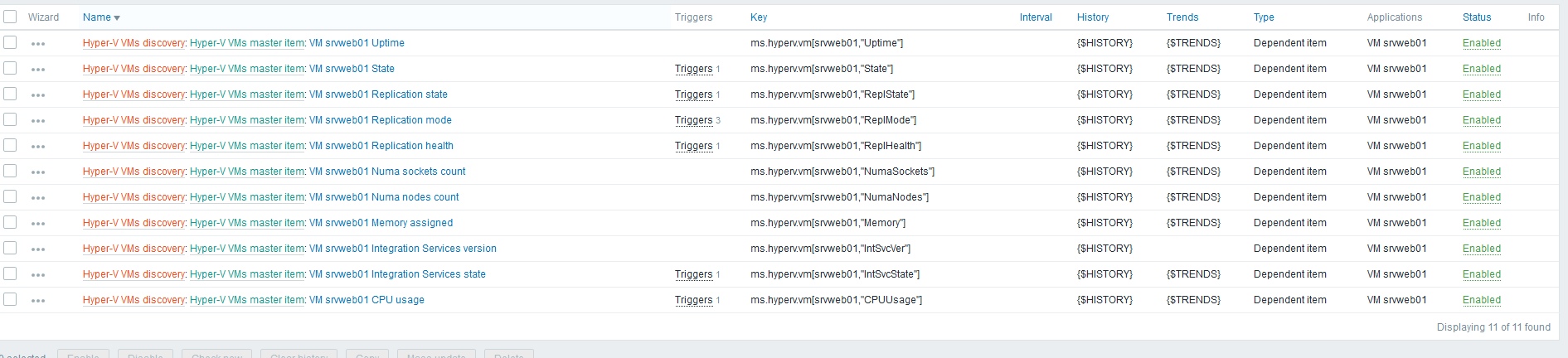Check the Replication health row

[x=10, y=145]
